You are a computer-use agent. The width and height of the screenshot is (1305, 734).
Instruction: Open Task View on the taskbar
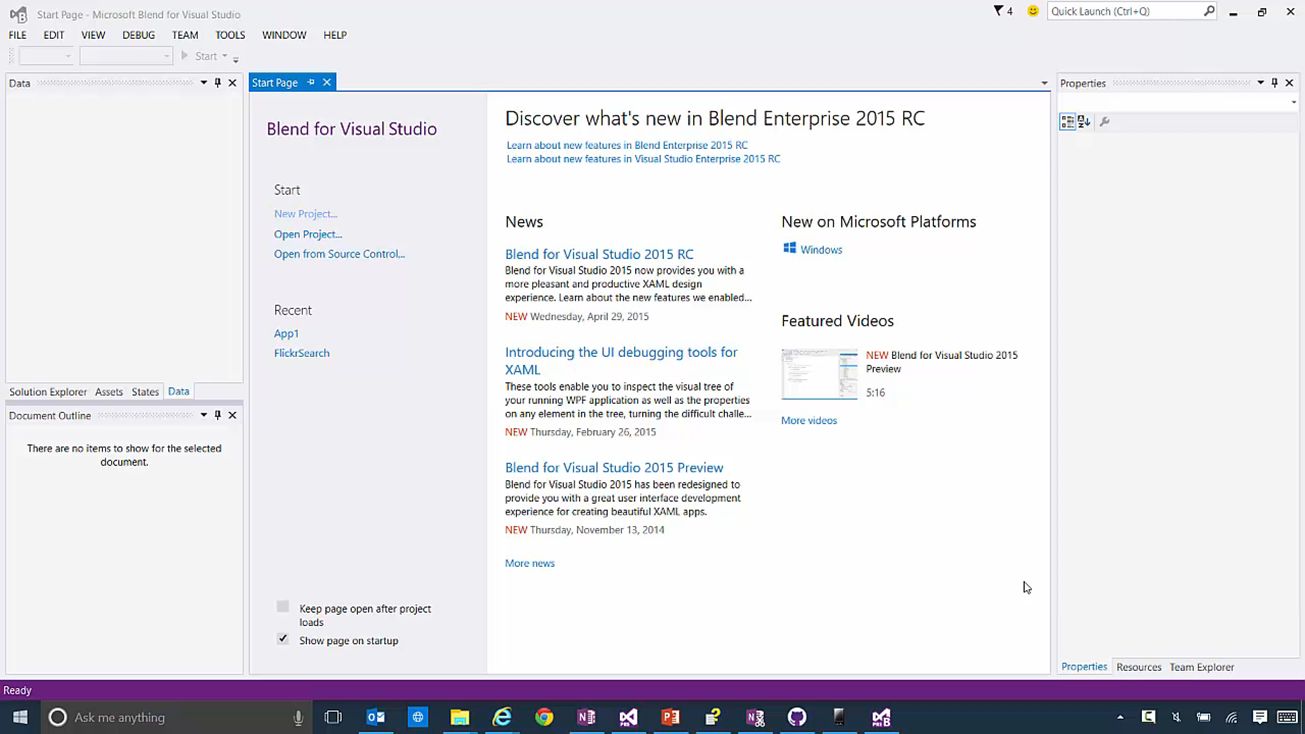point(333,717)
